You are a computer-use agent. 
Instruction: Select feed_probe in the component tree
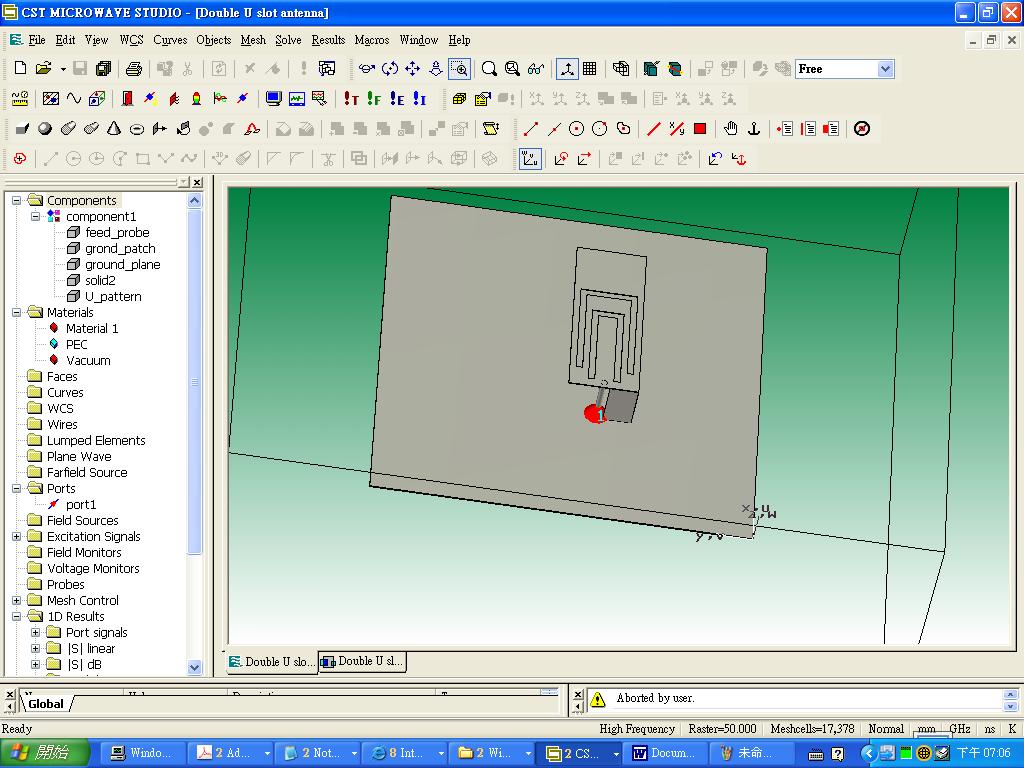tap(117, 232)
